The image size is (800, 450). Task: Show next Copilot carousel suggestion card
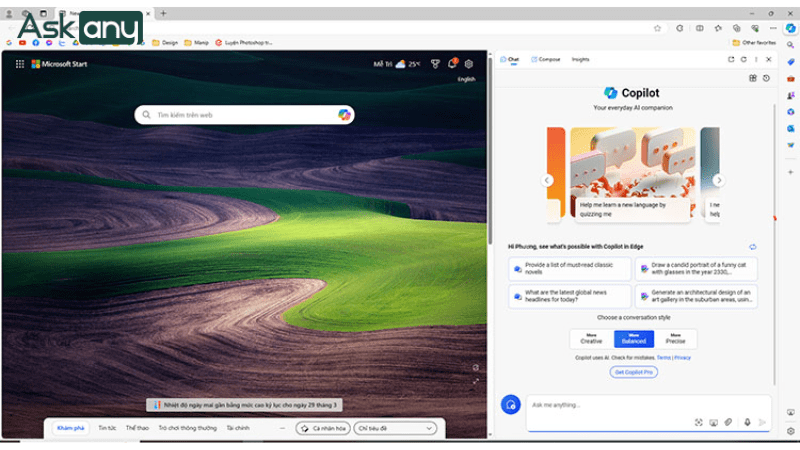point(718,180)
